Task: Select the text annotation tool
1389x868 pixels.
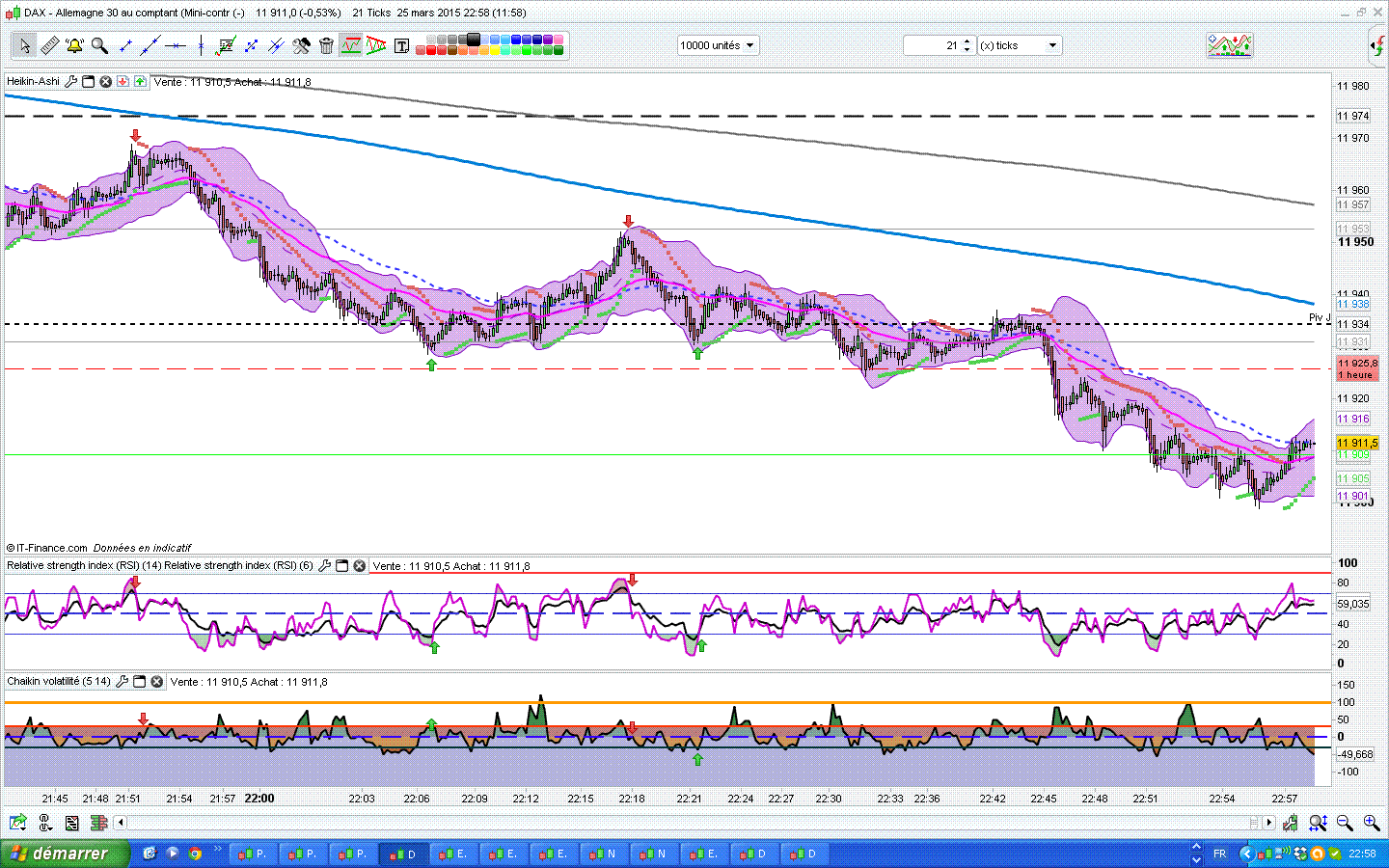Action: pos(401,45)
